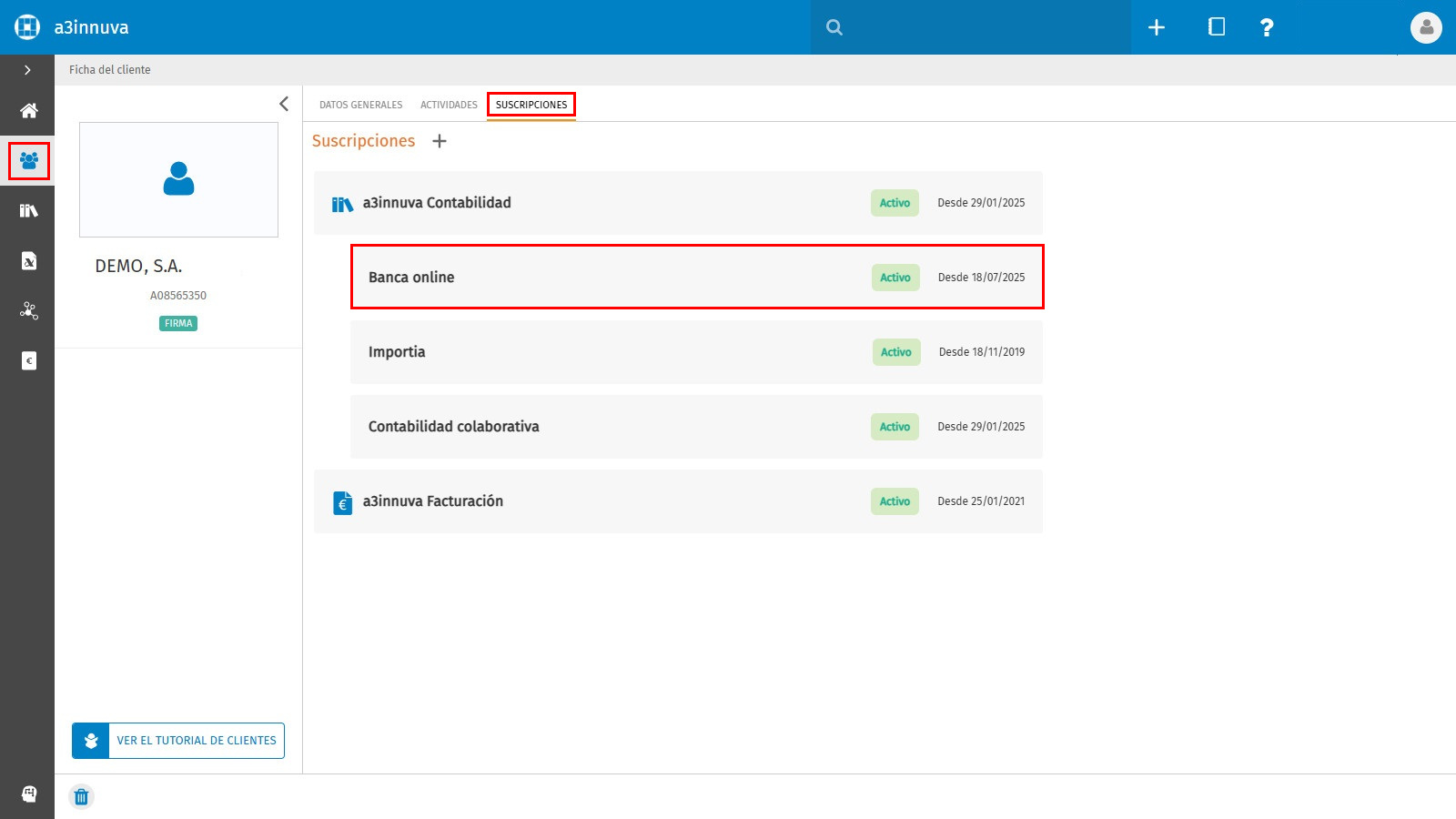Viewport: 1456px width, 819px height.
Task: Click the date Desde 18/11/2019
Action: pos(982,352)
